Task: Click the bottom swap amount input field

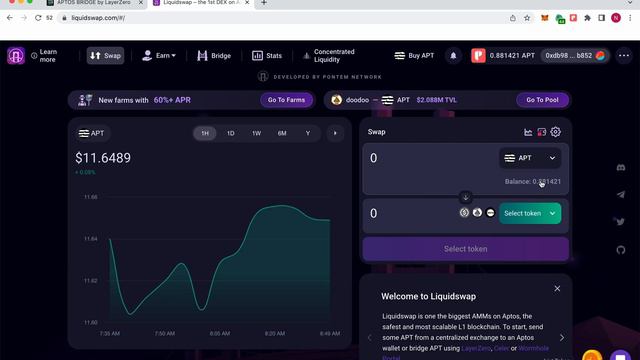Action: (410, 213)
